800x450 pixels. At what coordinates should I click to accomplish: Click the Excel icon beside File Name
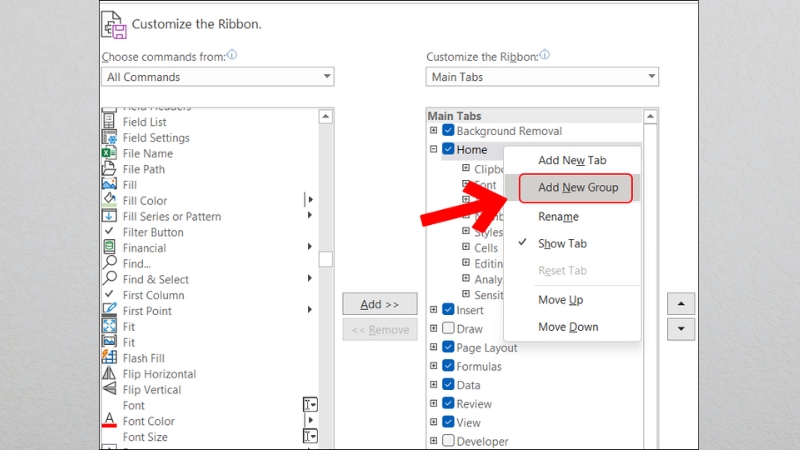109,153
